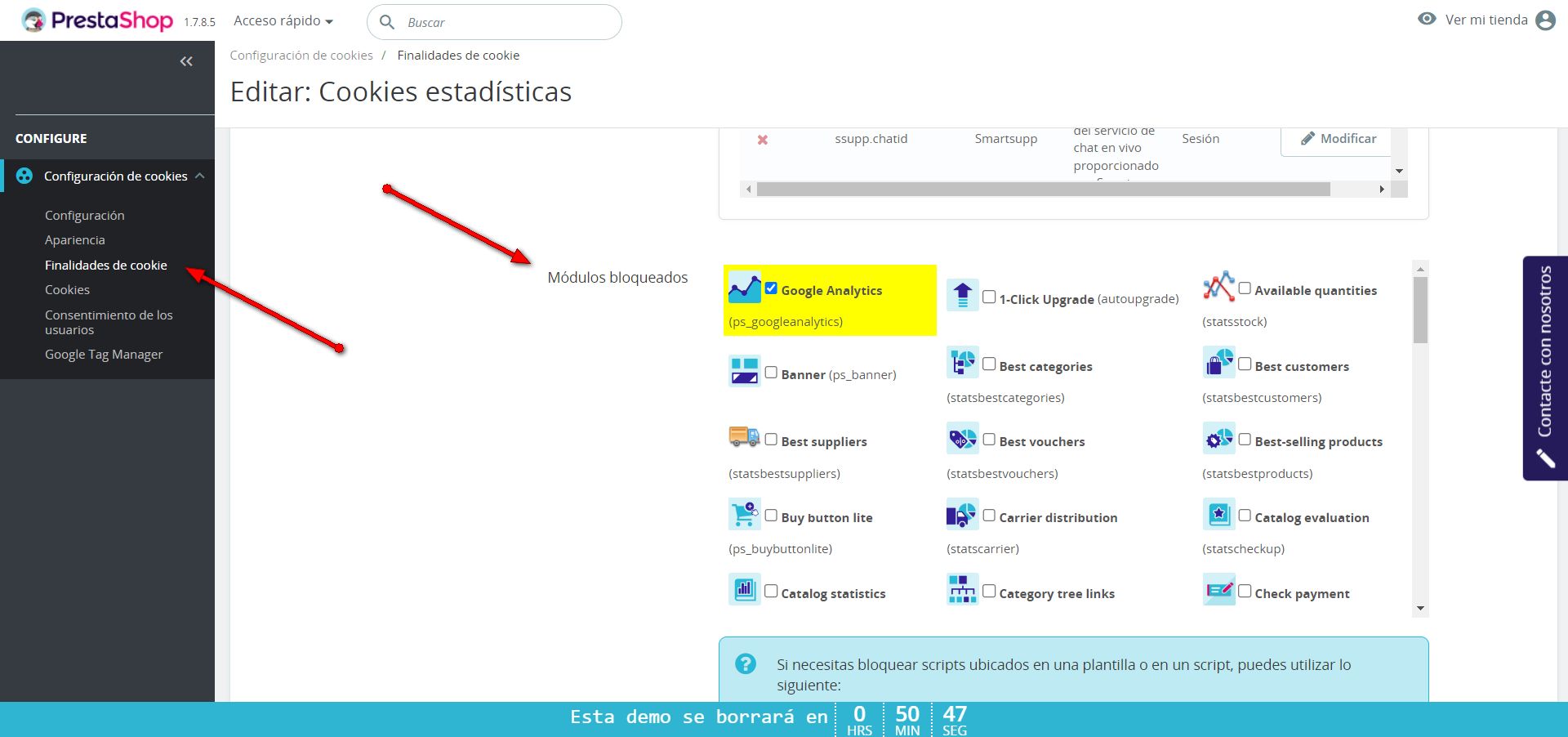Viewport: 1568px width, 737px height.
Task: Uncheck the Google Analytics checkbox
Action: point(771,288)
